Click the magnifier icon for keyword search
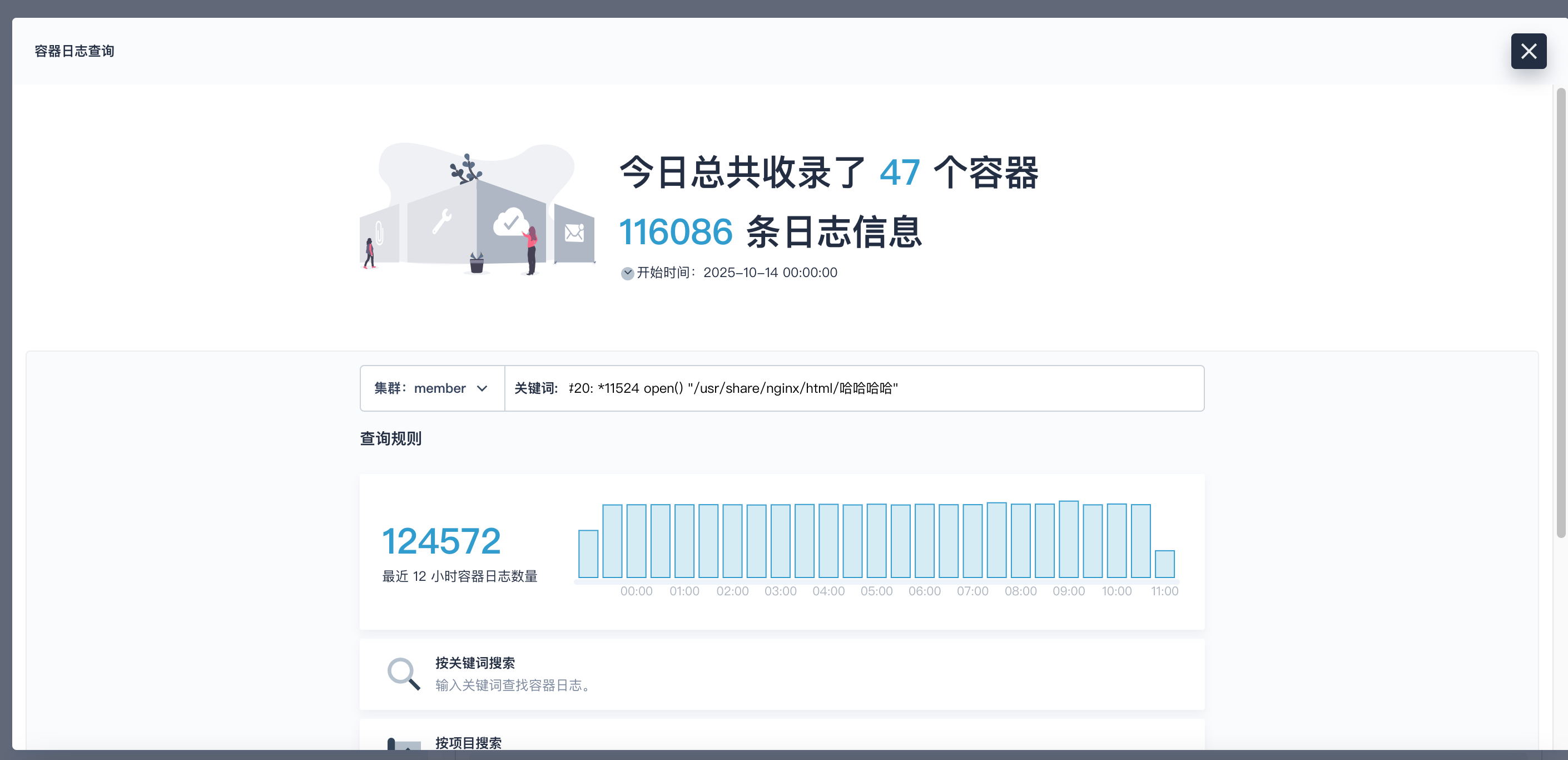The width and height of the screenshot is (1568, 760). pos(404,674)
